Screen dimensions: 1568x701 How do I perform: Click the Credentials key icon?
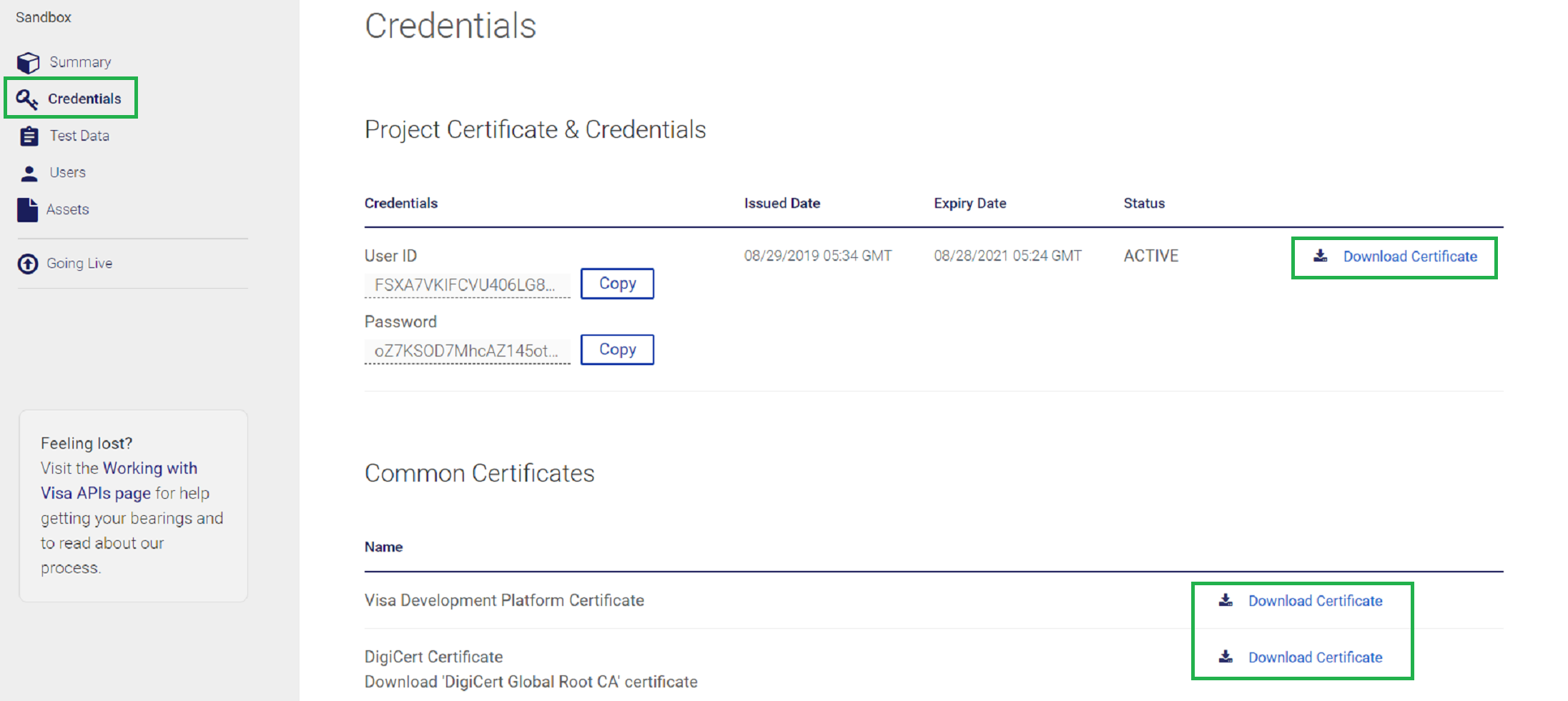tap(27, 99)
